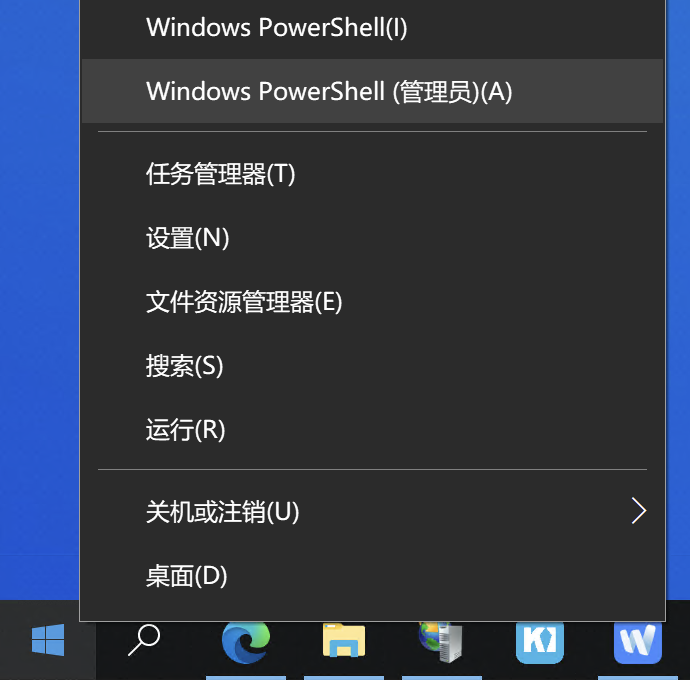The image size is (690, 680).
Task: Click blue desktop wallpaper left of menu
Action: [x=39, y=299]
